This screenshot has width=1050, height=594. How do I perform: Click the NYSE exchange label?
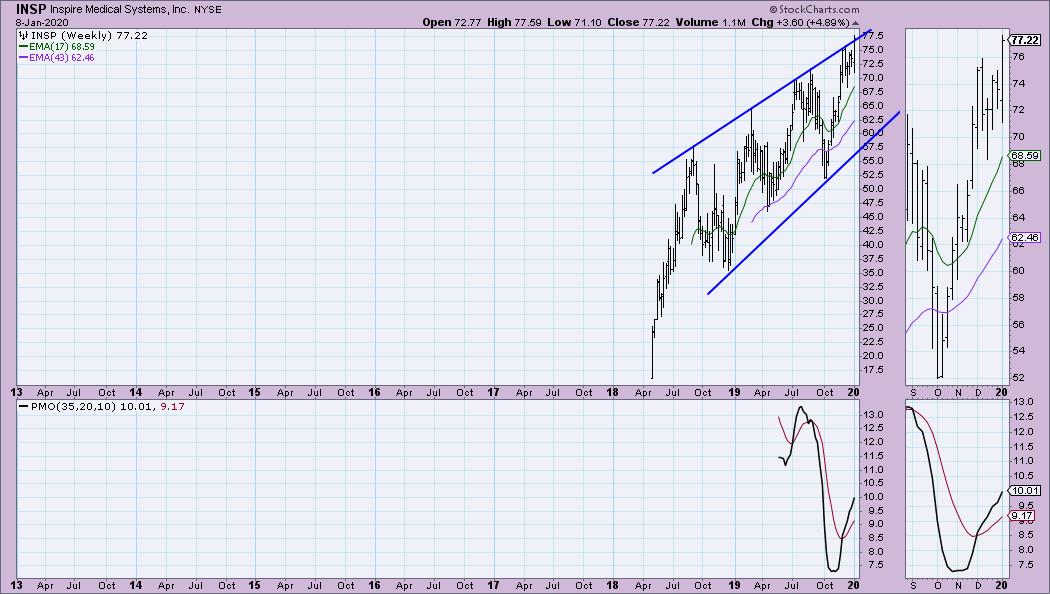(x=208, y=10)
